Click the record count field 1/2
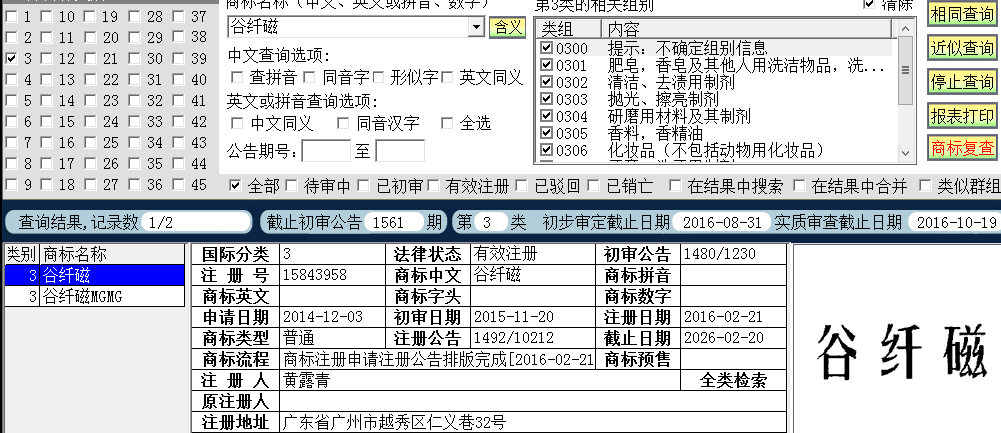The width and height of the screenshot is (1001, 433). 196,222
